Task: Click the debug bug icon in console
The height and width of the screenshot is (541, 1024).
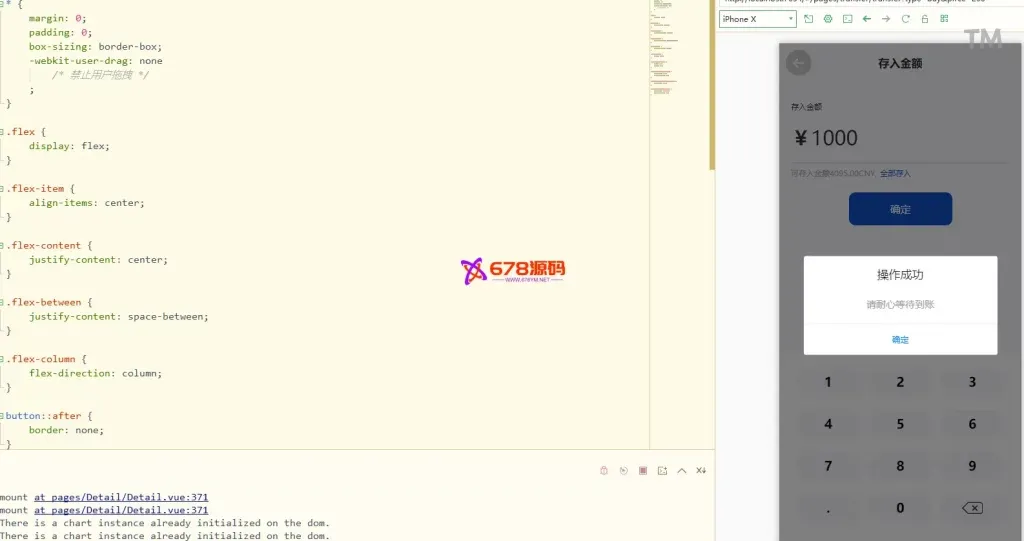Action: [603, 470]
